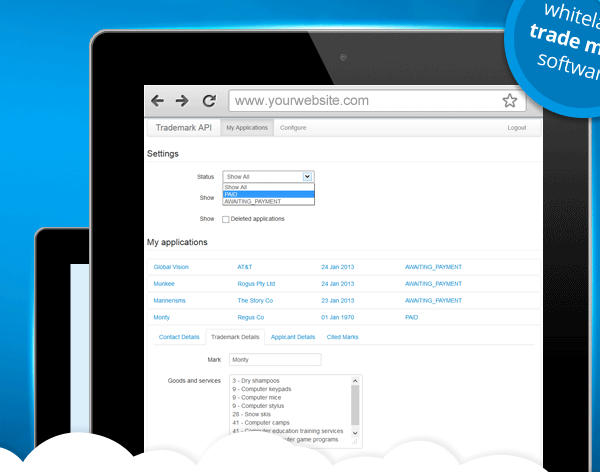Click the AT&T applicant cell
Screen dimensions: 600x472
245,267
